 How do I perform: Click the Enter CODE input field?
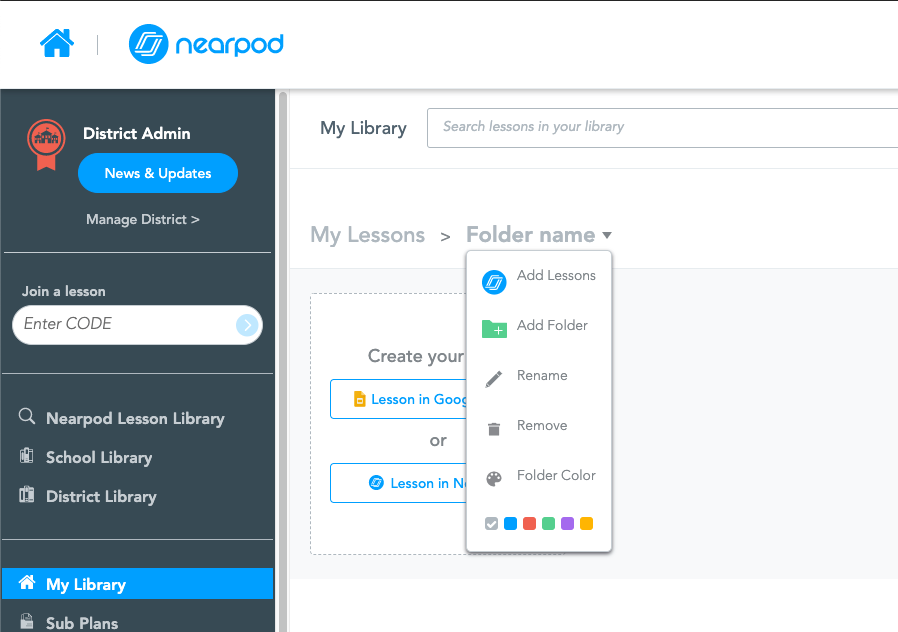coord(125,324)
